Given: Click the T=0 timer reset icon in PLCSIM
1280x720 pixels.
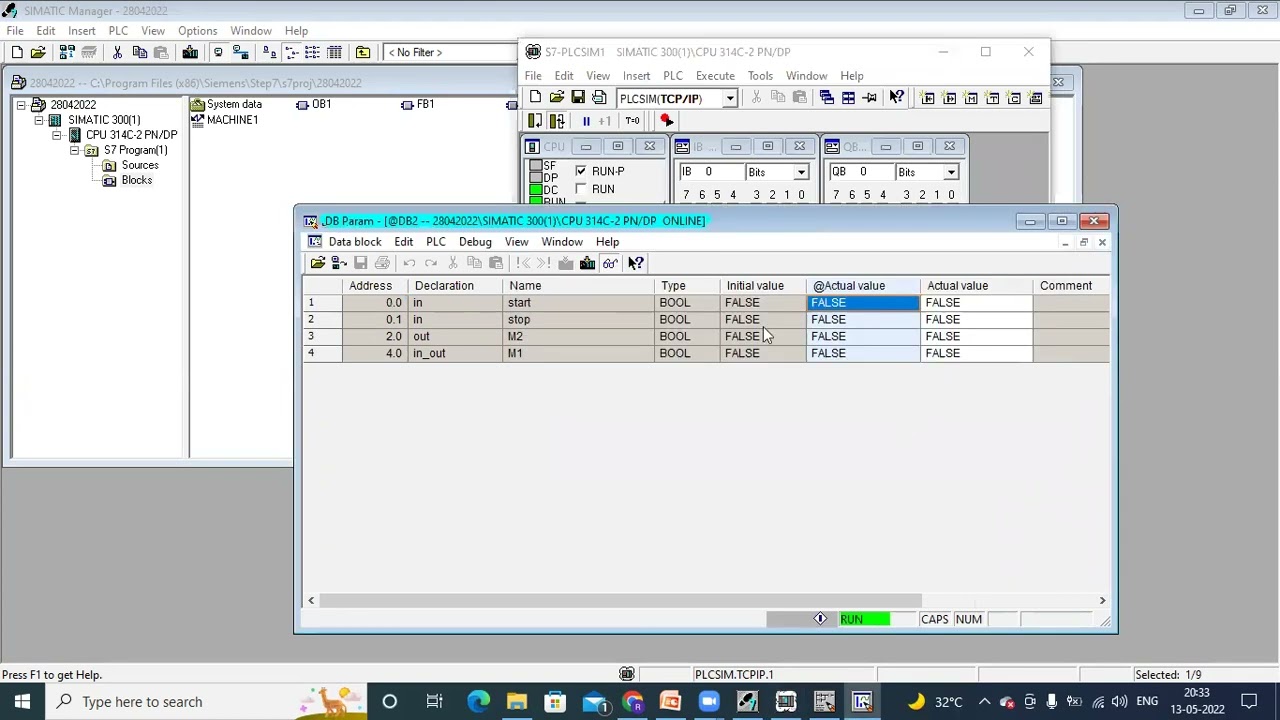Looking at the screenshot, I should click(x=632, y=121).
